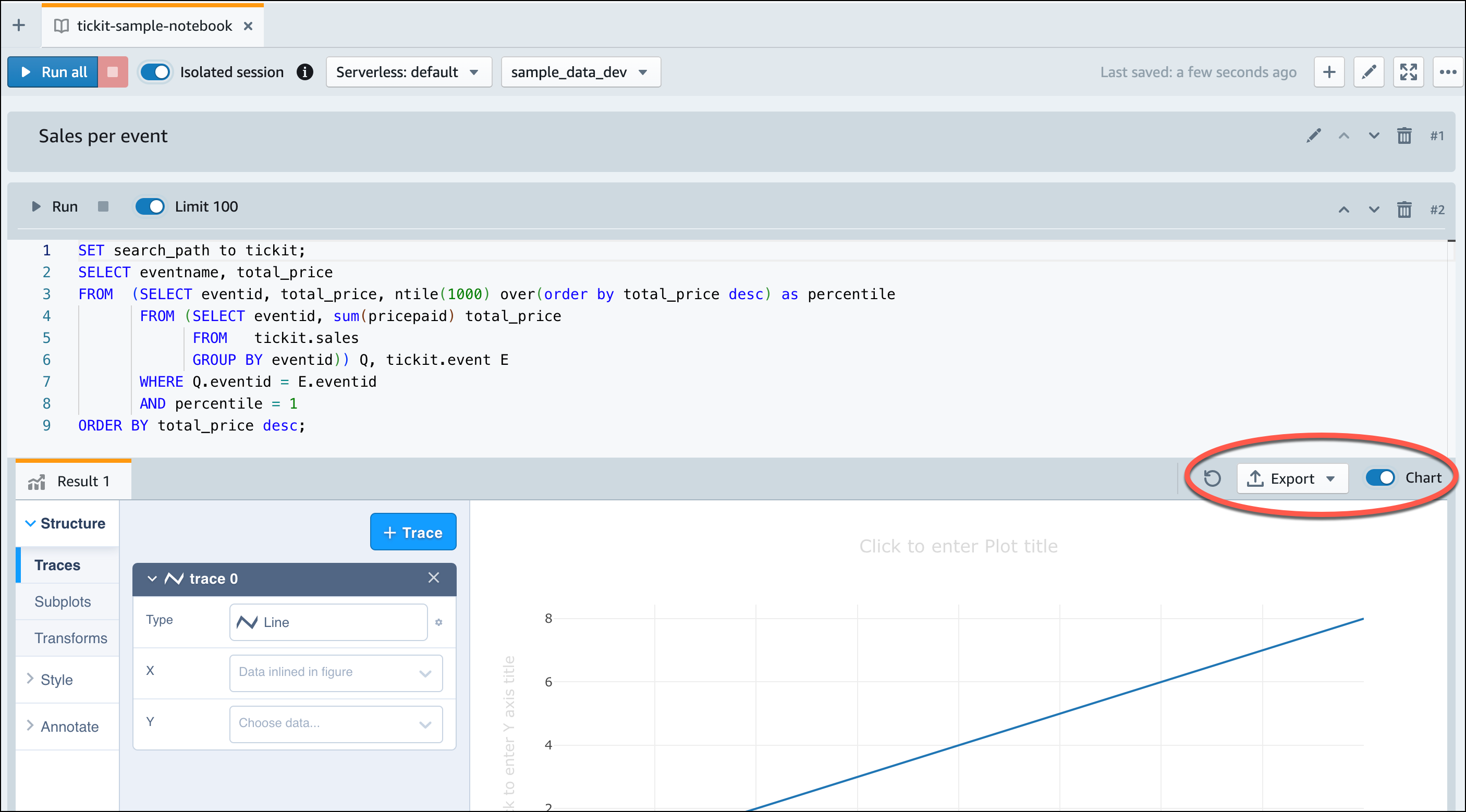Click the Traces menu item in Structure panel
The image size is (1466, 812).
click(57, 565)
